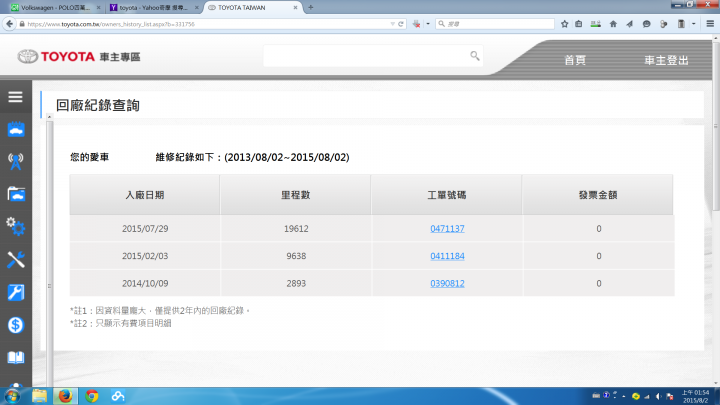Click the volume icon in system tray
720x405 pixels.
[x=658, y=396]
